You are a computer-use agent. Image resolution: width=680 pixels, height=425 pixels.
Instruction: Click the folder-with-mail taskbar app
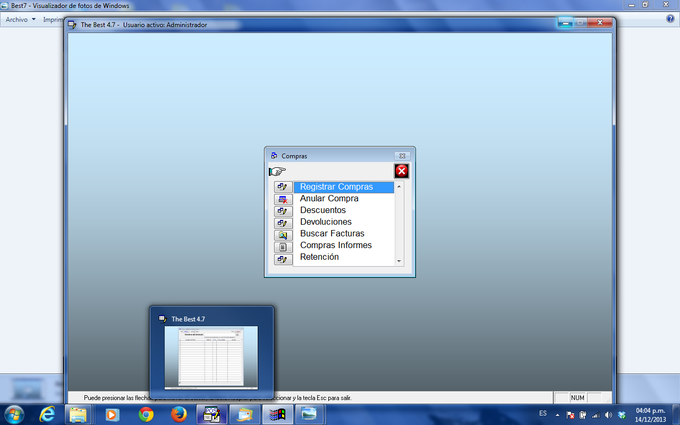click(245, 415)
